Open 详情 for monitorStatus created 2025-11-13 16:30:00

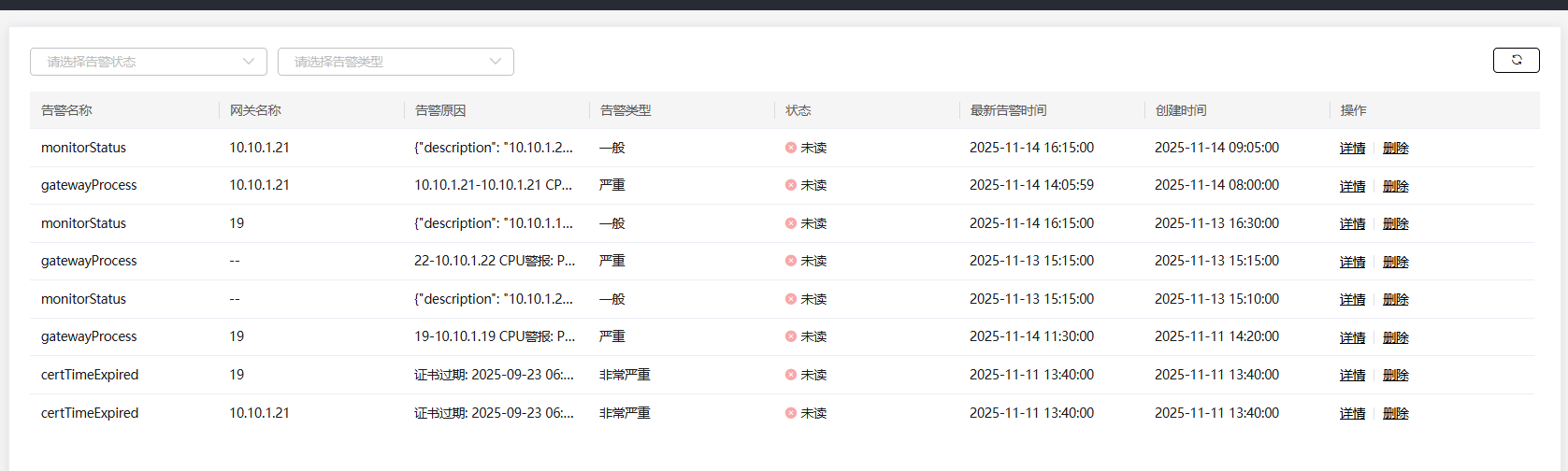(x=1352, y=223)
